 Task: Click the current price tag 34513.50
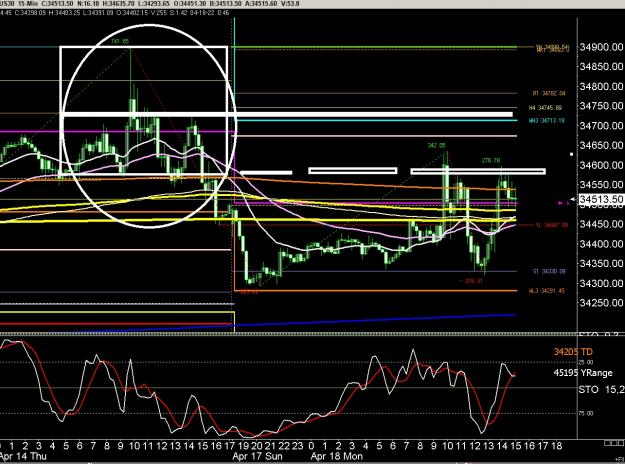coord(600,199)
